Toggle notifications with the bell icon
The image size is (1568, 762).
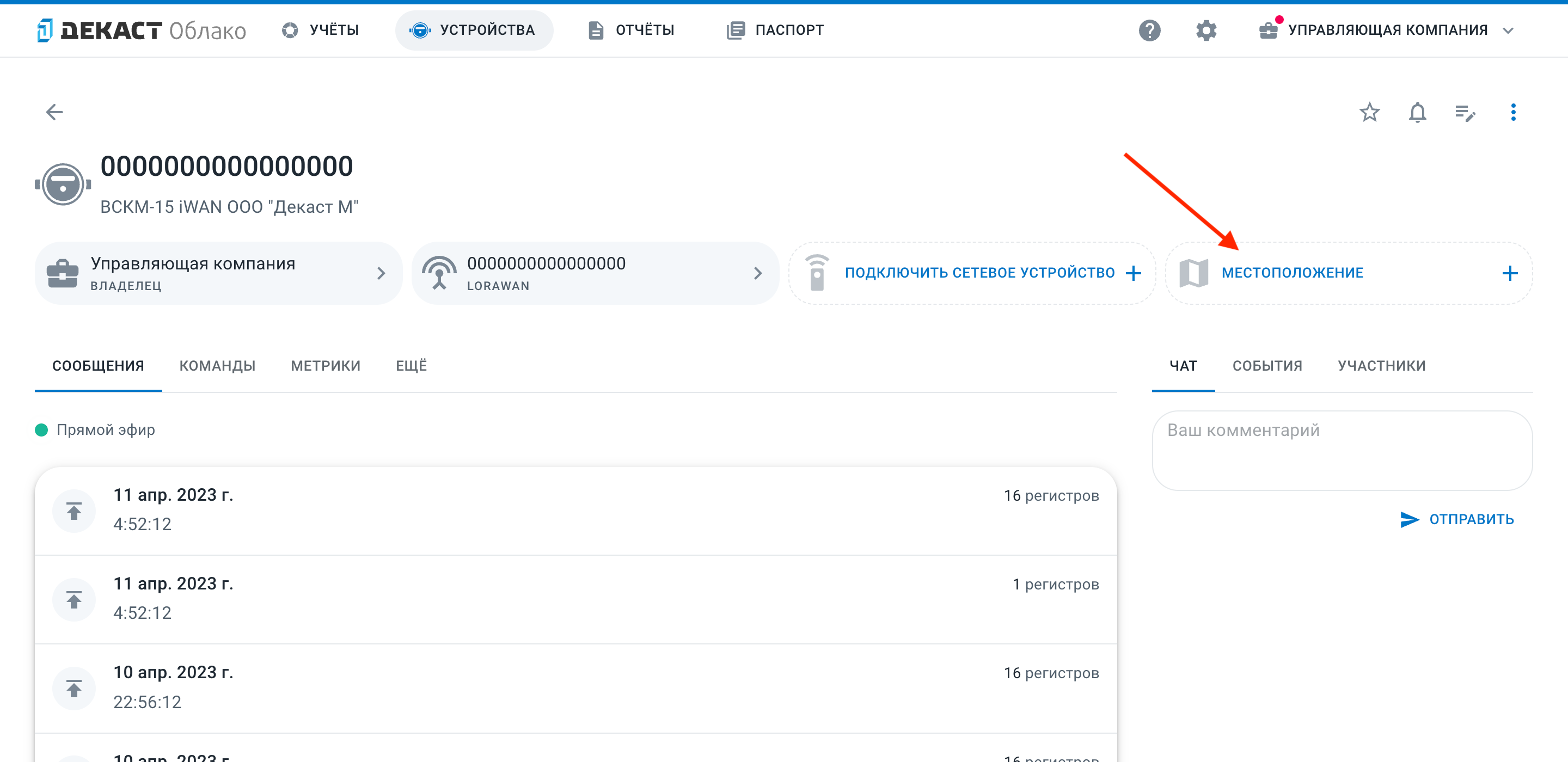click(1417, 112)
